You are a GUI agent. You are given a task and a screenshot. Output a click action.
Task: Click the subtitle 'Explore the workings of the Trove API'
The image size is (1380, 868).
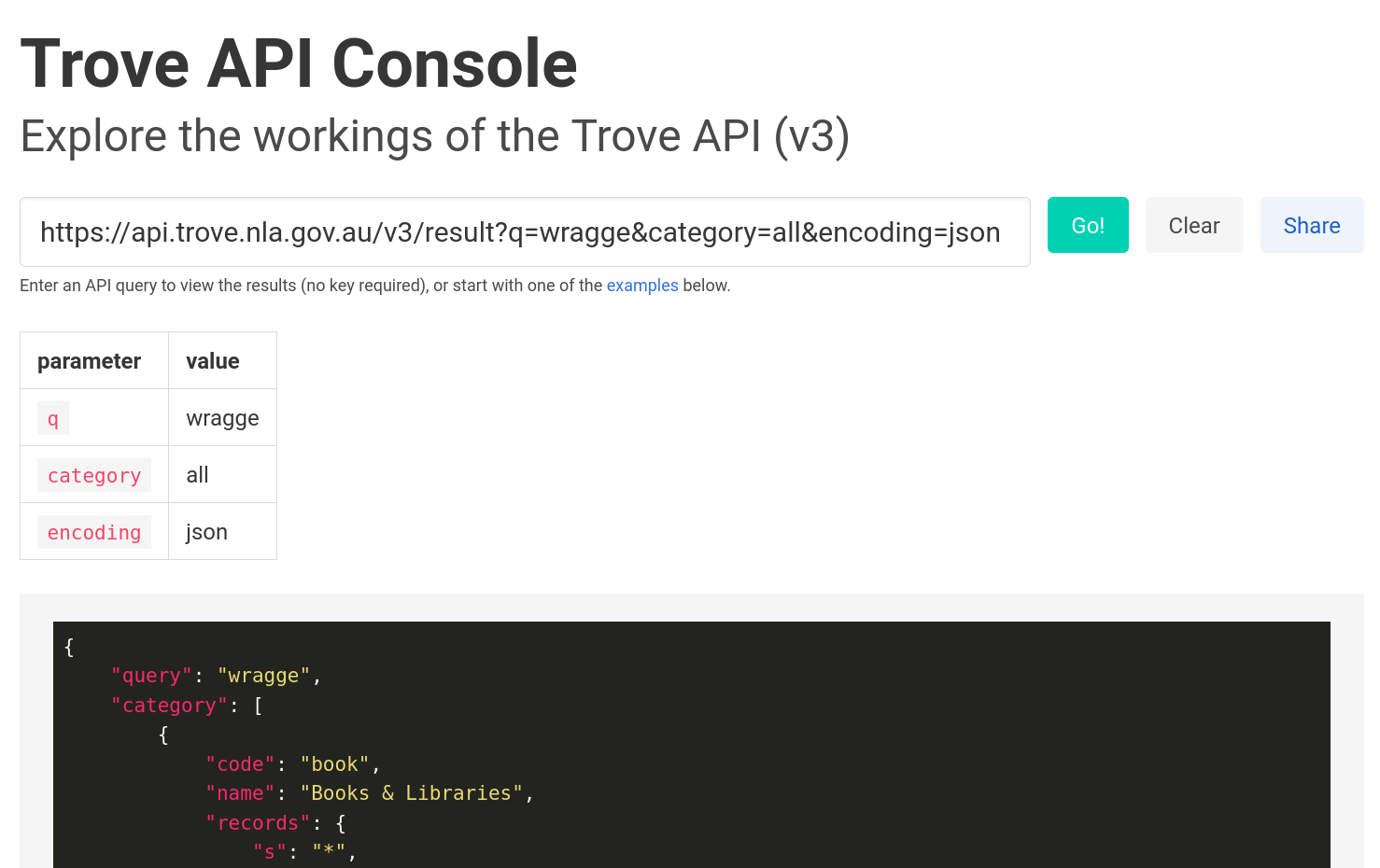[435, 136]
